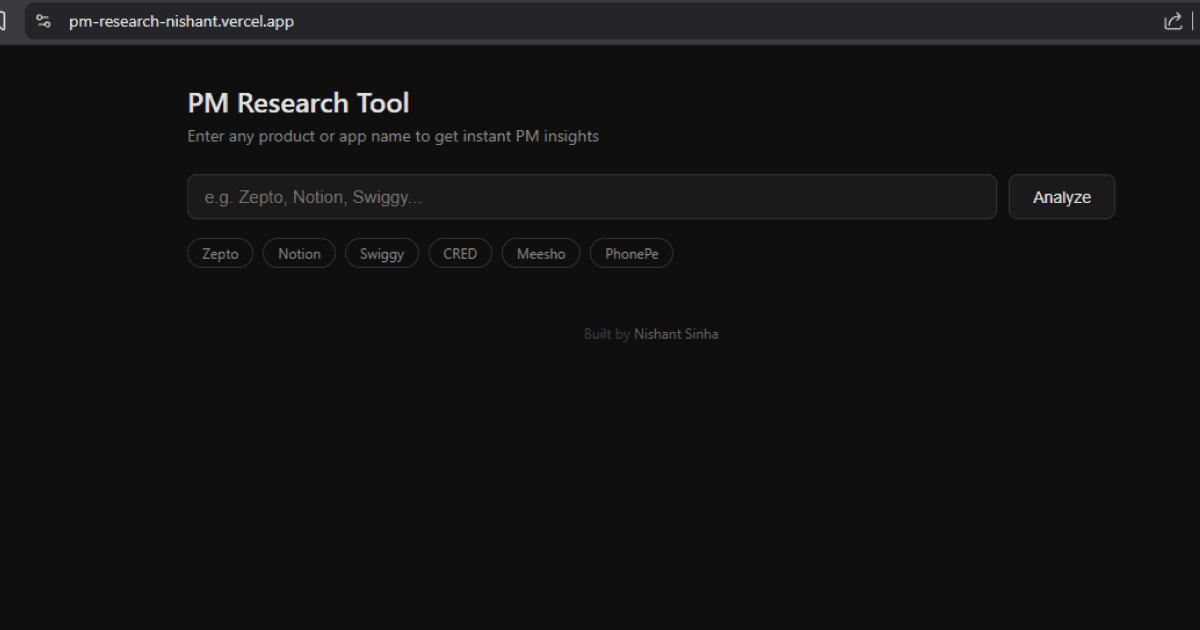
Task: Click the site info icon in address bar
Action: 43,21
